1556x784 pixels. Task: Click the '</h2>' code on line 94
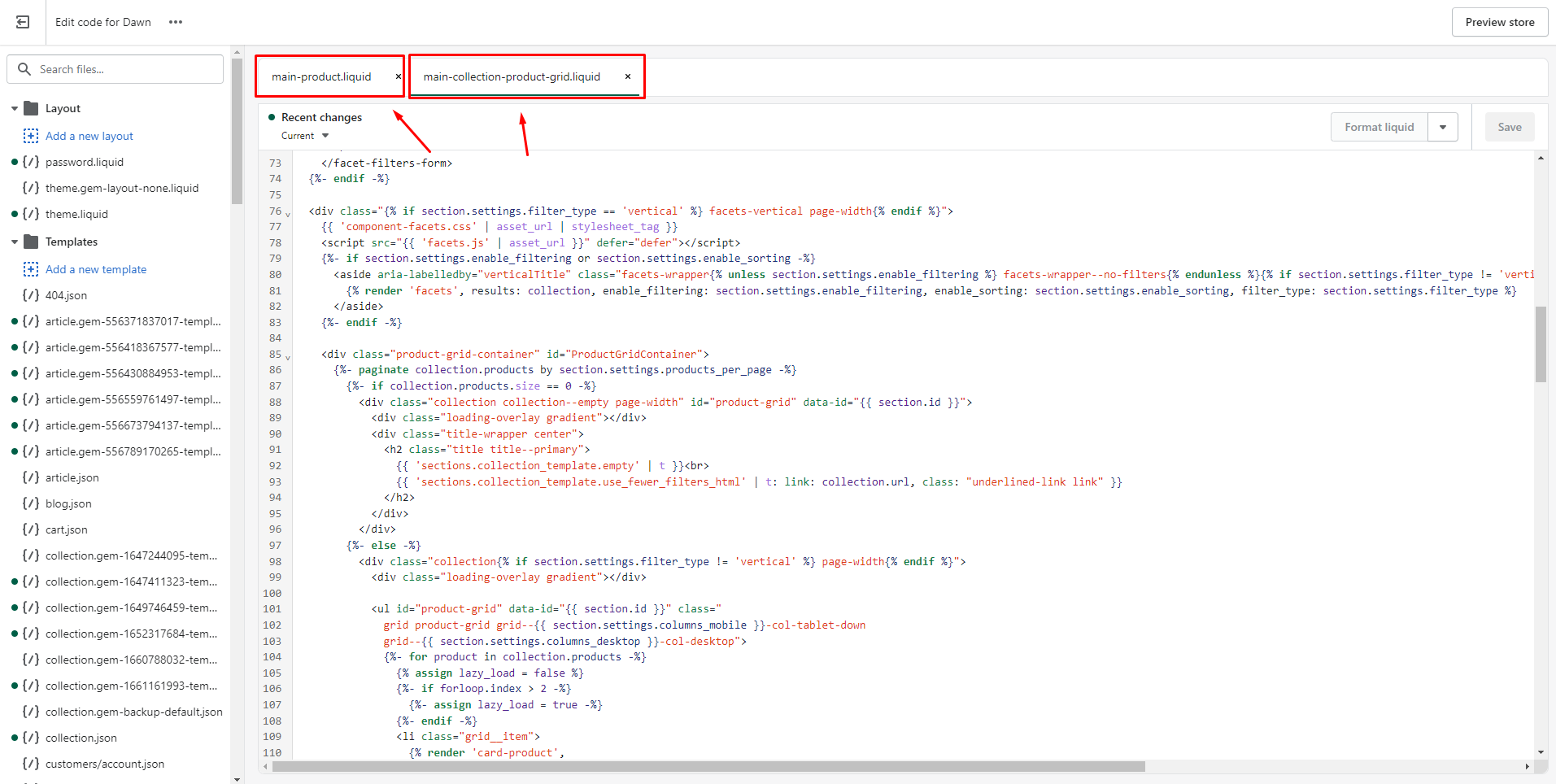(x=399, y=498)
